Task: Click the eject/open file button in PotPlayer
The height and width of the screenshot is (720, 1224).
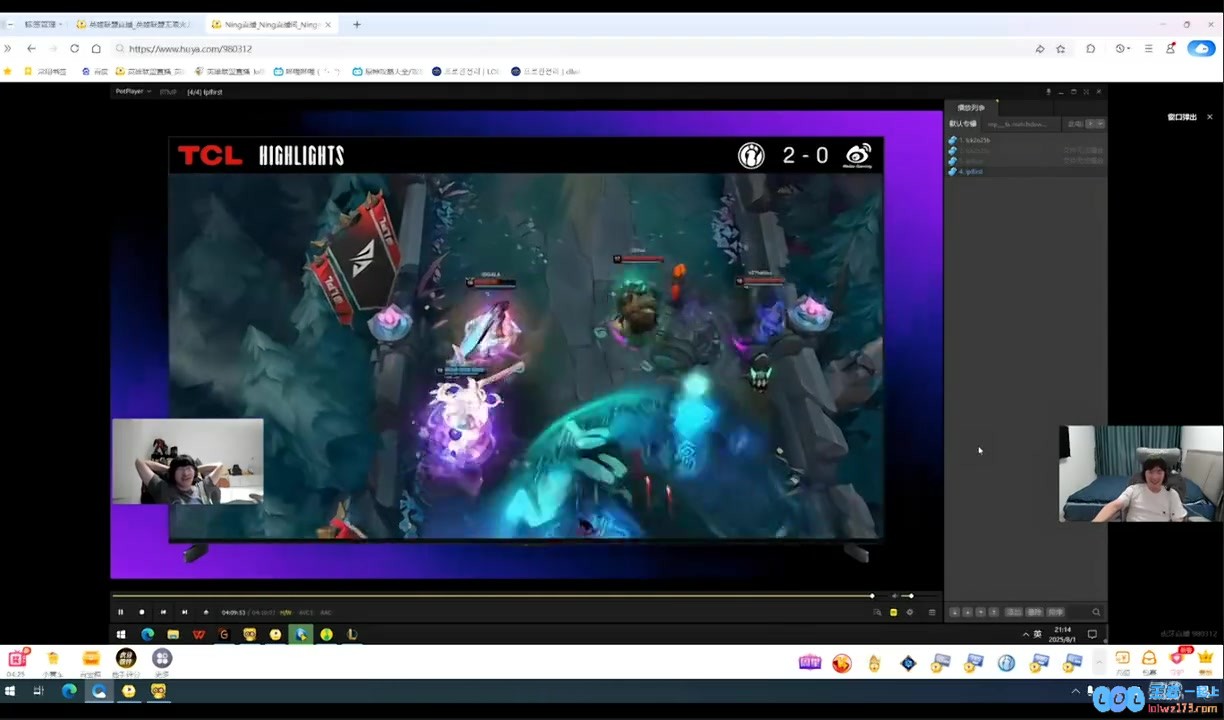Action: 206,612
